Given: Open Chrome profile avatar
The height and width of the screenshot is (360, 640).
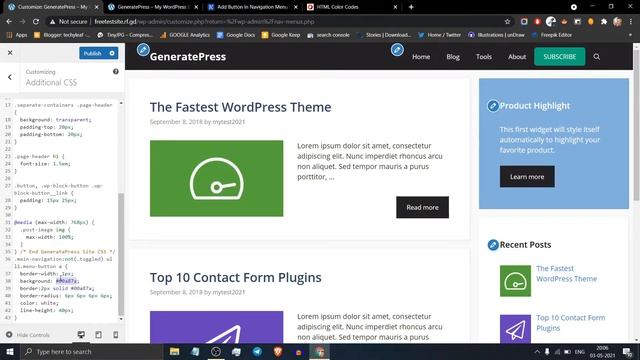Looking at the screenshot, I should [x=617, y=22].
